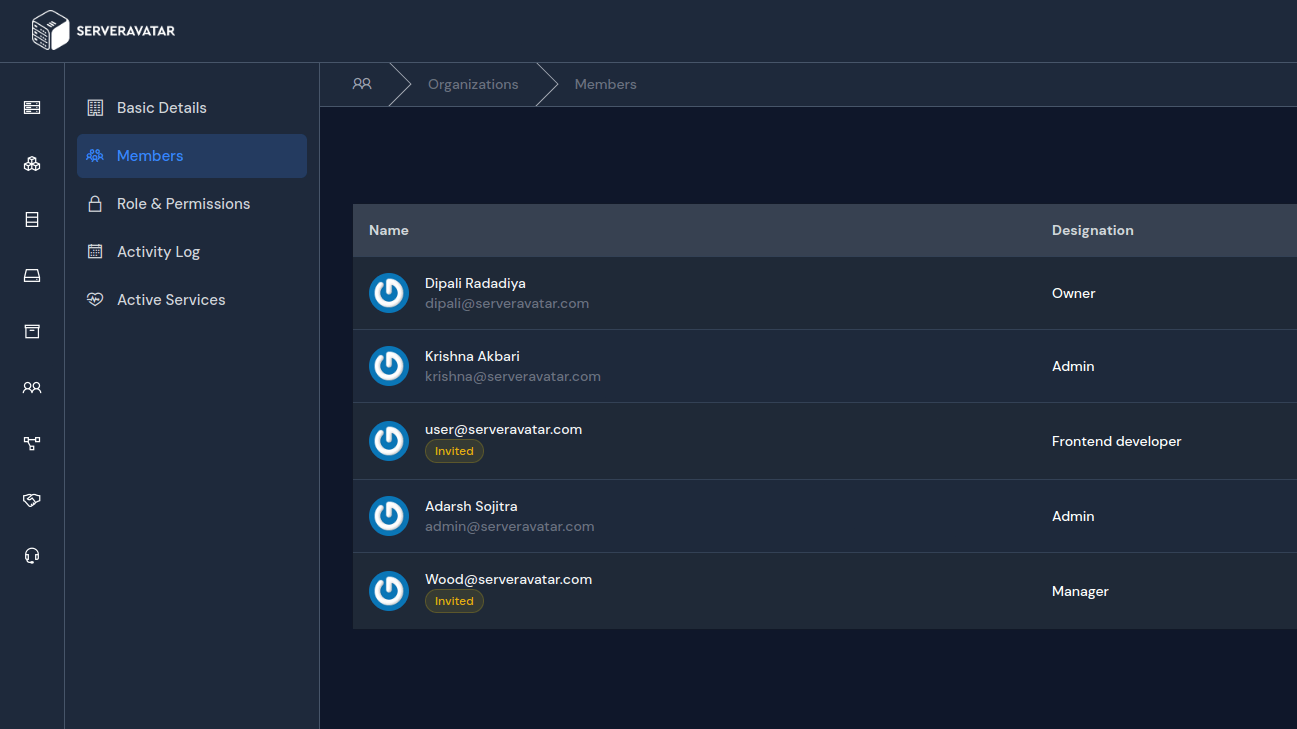Image resolution: width=1297 pixels, height=729 pixels.
Task: View Active Services page
Action: (171, 300)
